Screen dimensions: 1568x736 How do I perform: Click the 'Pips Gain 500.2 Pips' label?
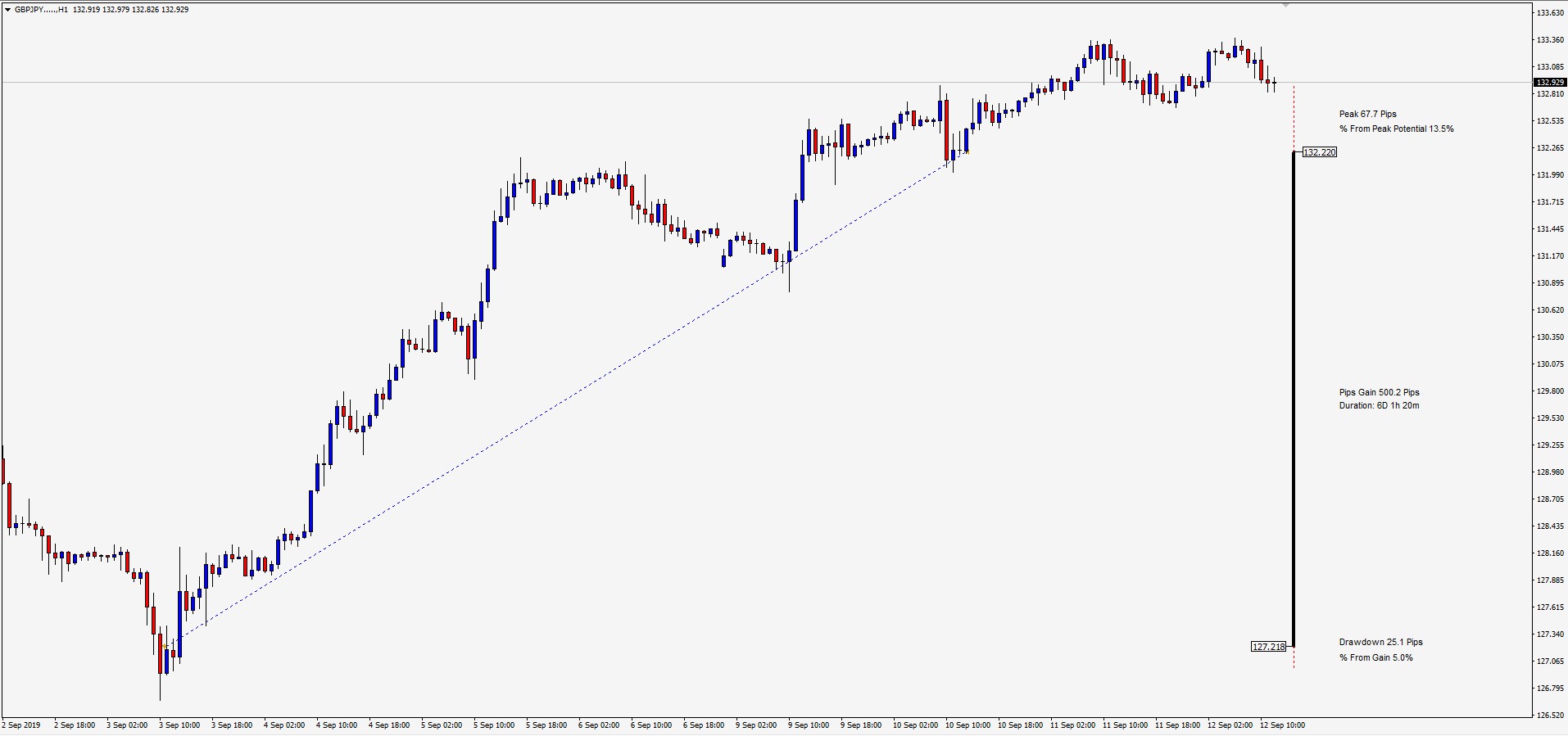(x=1380, y=393)
